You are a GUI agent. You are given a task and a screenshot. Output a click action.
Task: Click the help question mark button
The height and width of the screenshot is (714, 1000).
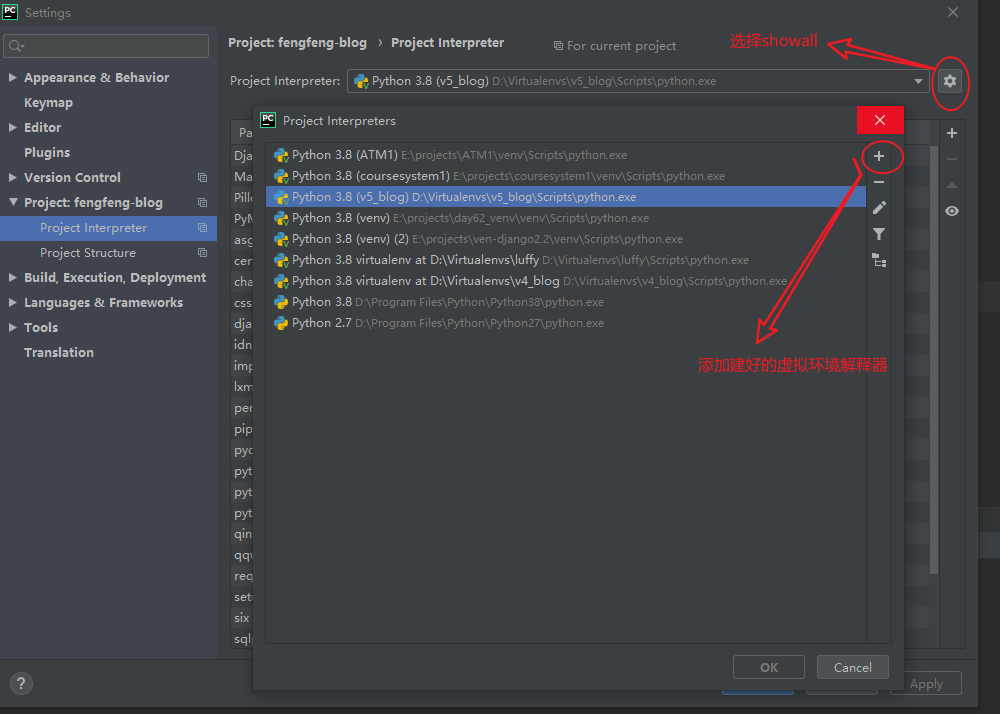point(21,683)
